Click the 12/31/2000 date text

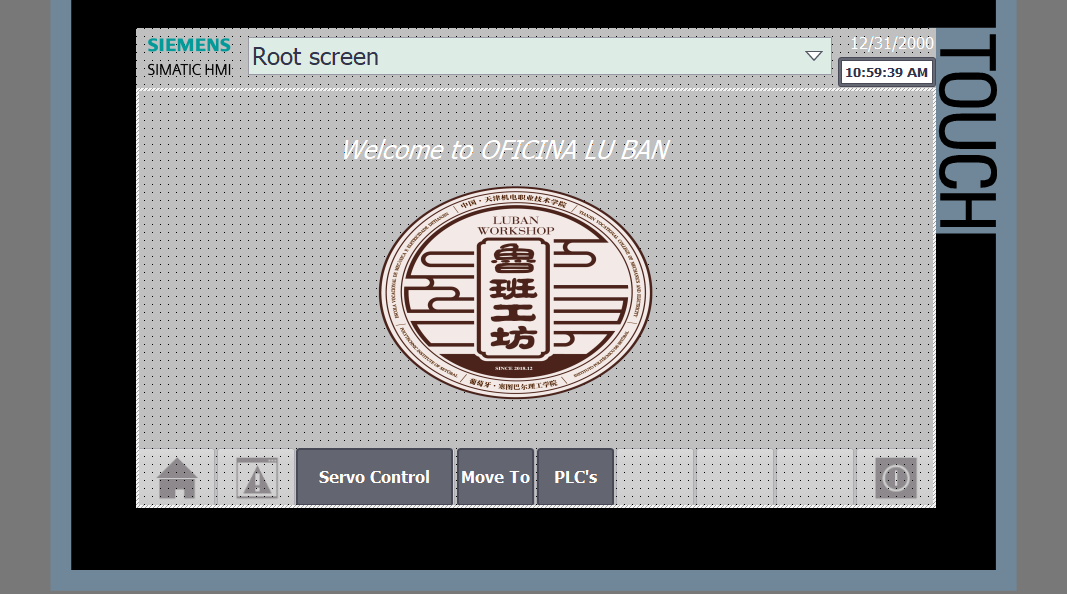pyautogui.click(x=892, y=44)
